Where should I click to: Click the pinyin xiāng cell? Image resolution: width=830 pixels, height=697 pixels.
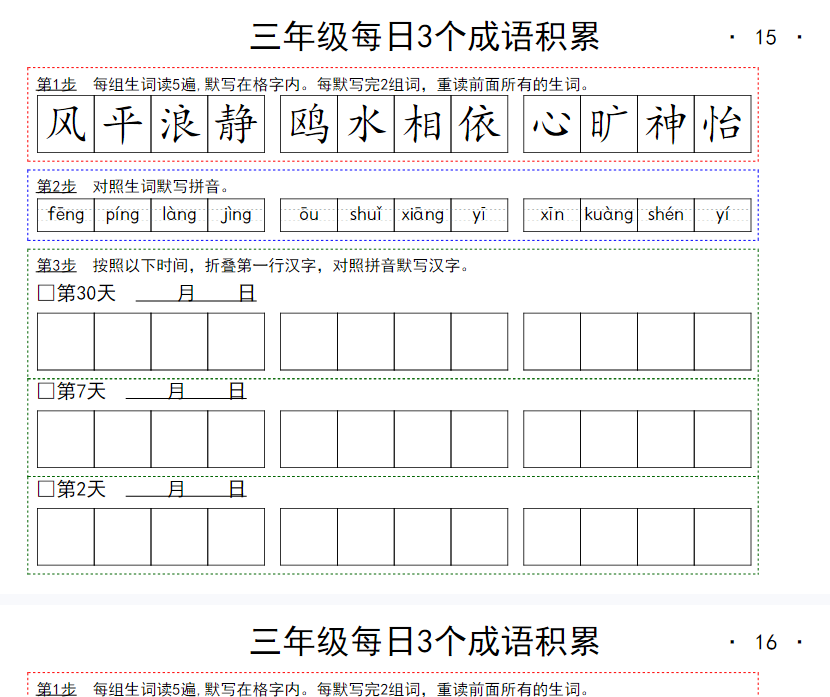(422, 215)
